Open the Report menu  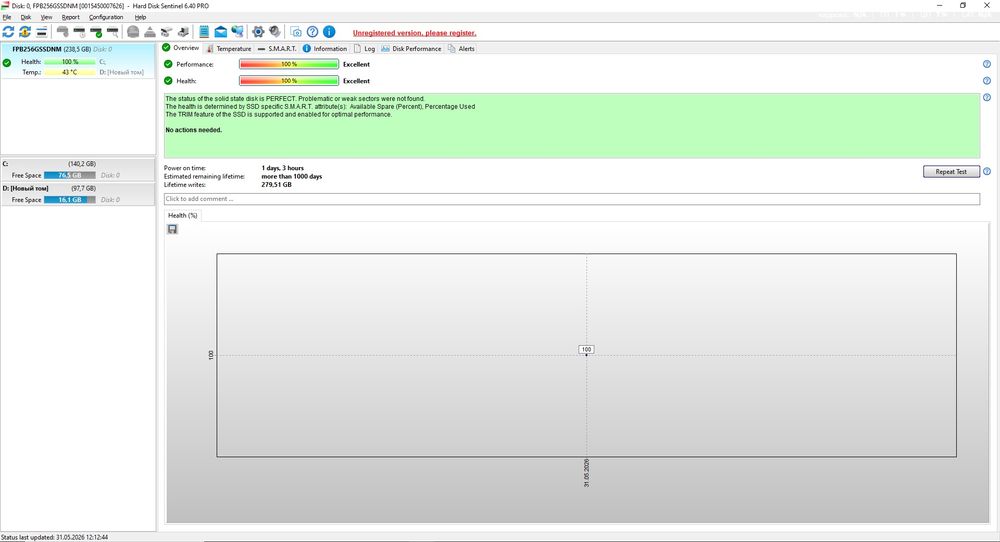coord(71,17)
